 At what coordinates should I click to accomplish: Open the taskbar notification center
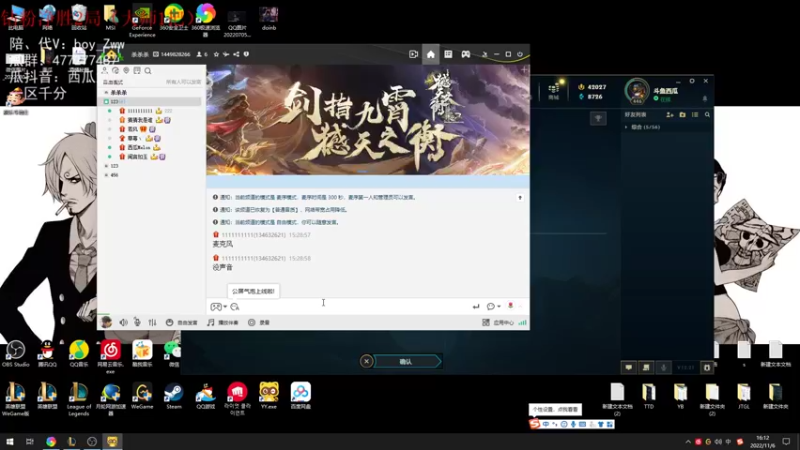[786, 441]
